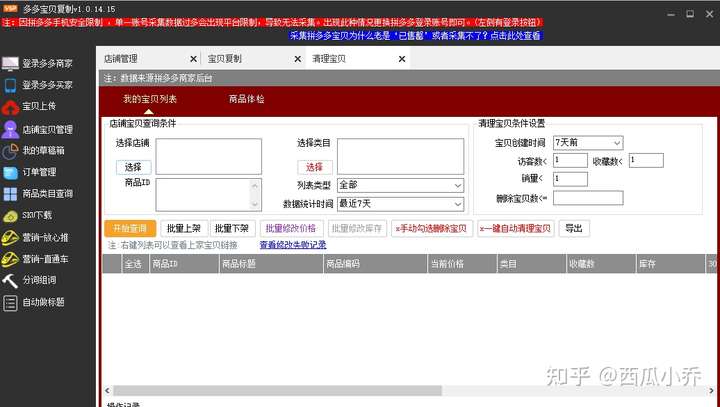Click the 手动勾选删除宝贝 button
720x407 pixels.
click(x=432, y=228)
